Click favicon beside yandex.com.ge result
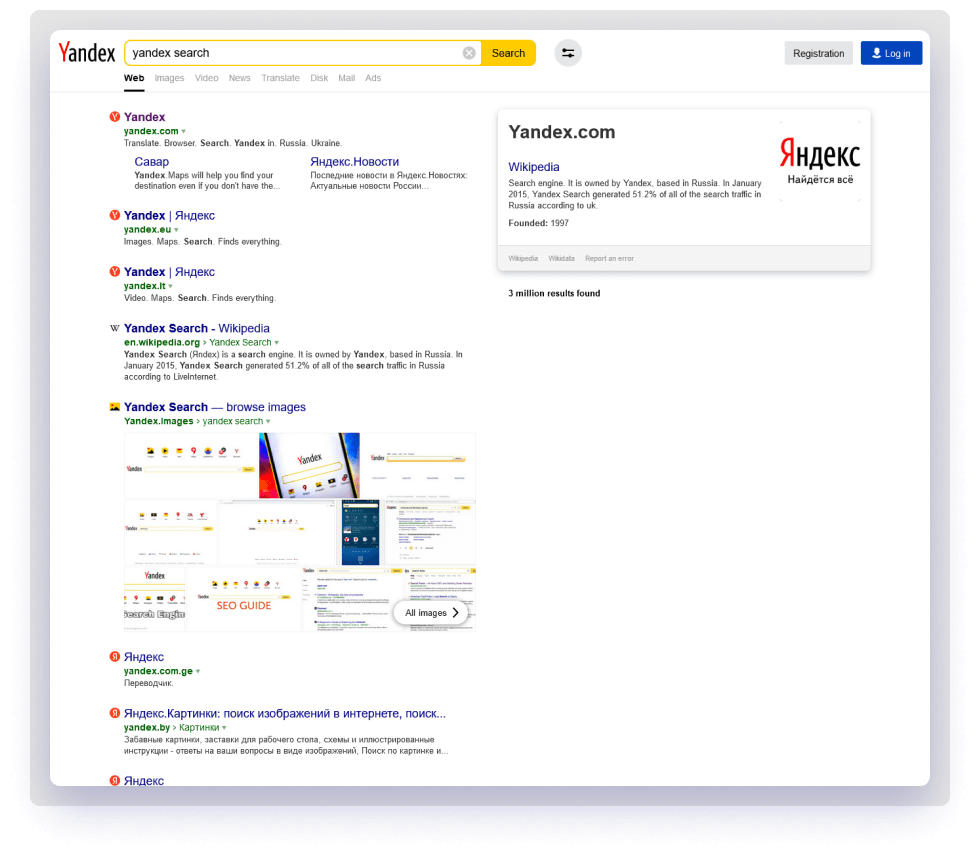The height and width of the screenshot is (856, 980). click(115, 657)
